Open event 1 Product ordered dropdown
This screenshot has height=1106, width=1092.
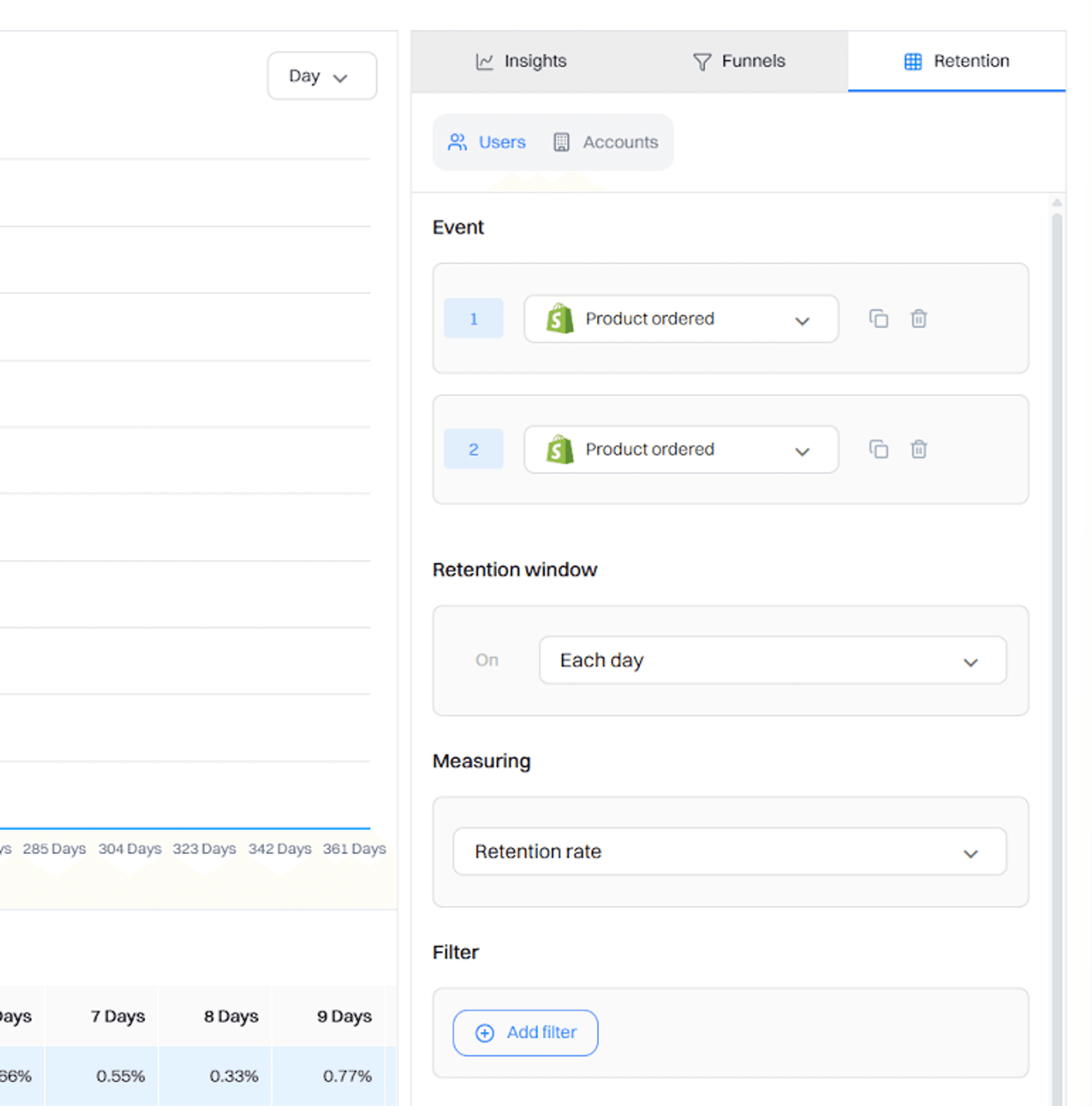[681, 319]
